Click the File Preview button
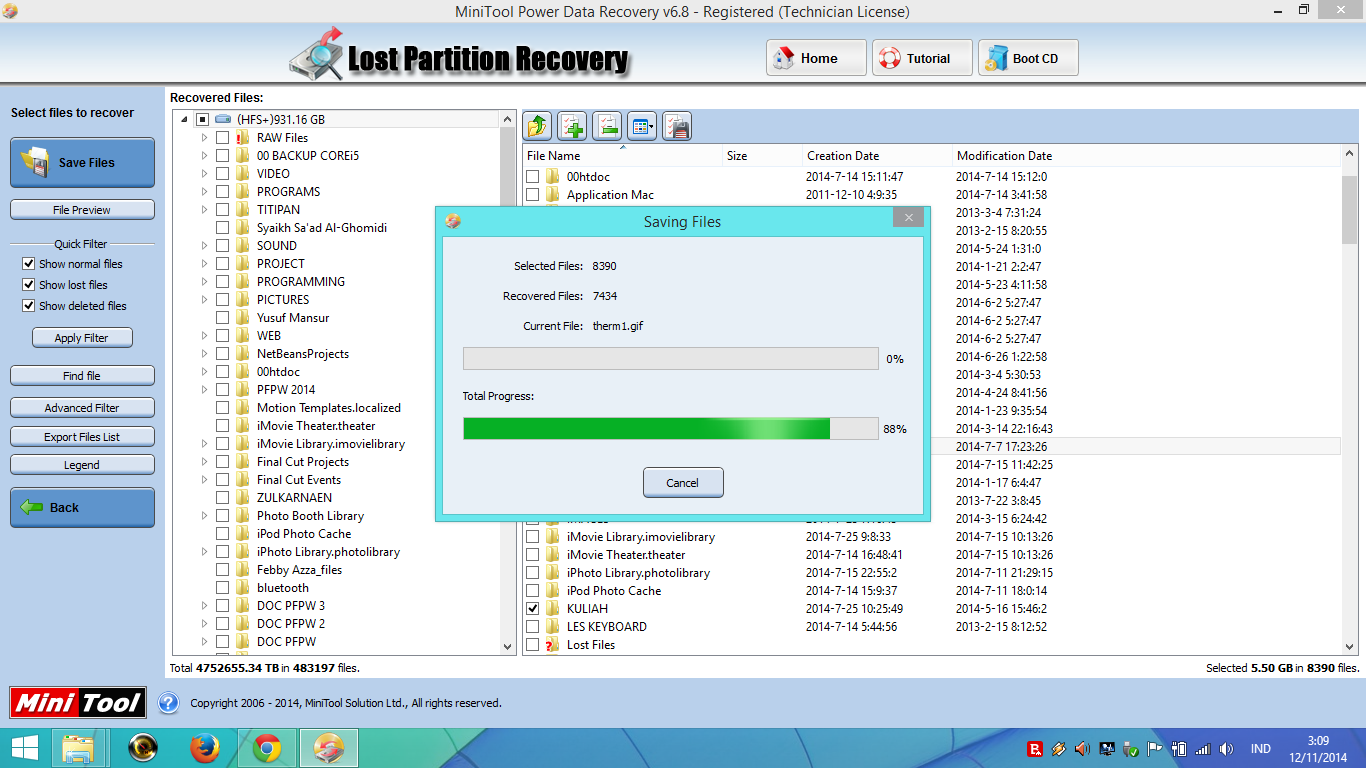1366x768 pixels. 82,210
